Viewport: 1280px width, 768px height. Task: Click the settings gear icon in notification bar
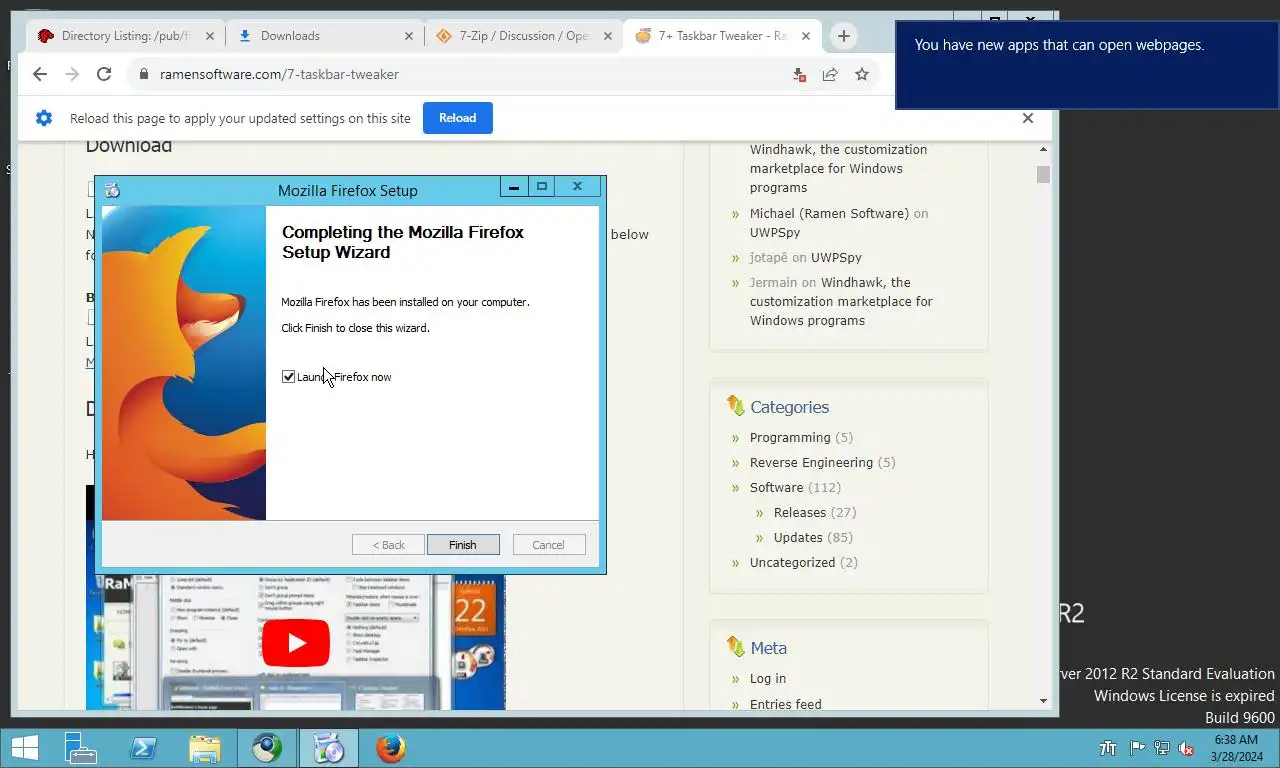click(44, 118)
